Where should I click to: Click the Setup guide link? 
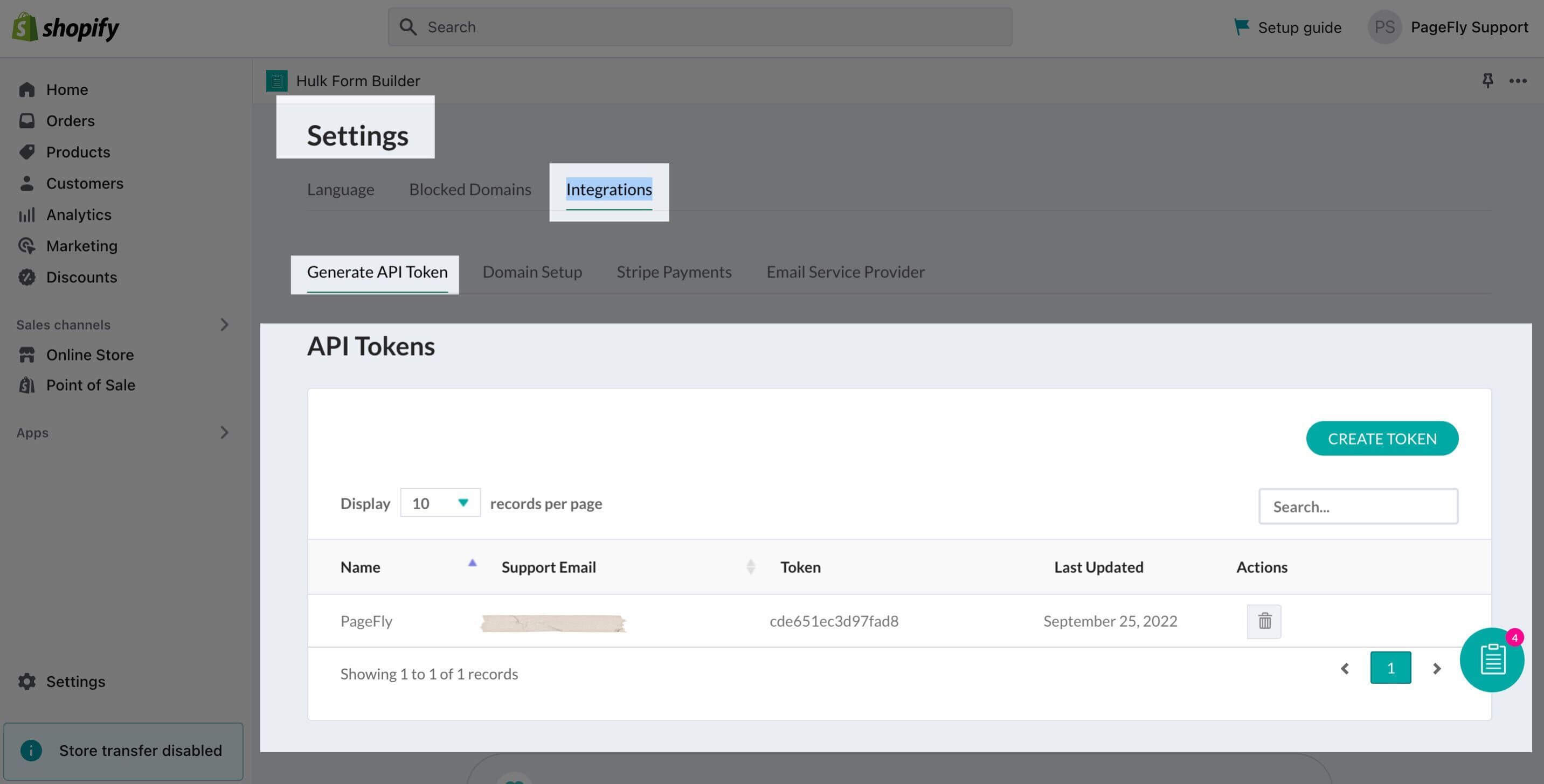pyautogui.click(x=1299, y=27)
